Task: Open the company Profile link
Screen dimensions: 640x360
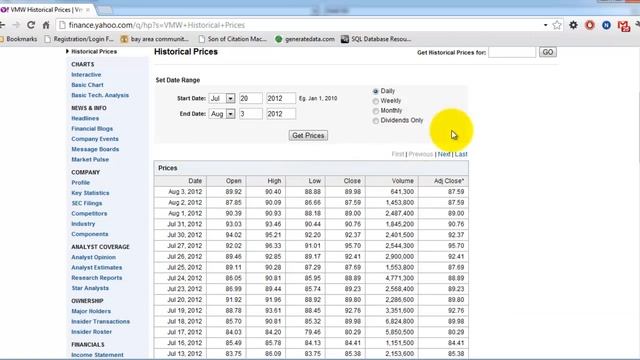Action: click(x=80, y=182)
